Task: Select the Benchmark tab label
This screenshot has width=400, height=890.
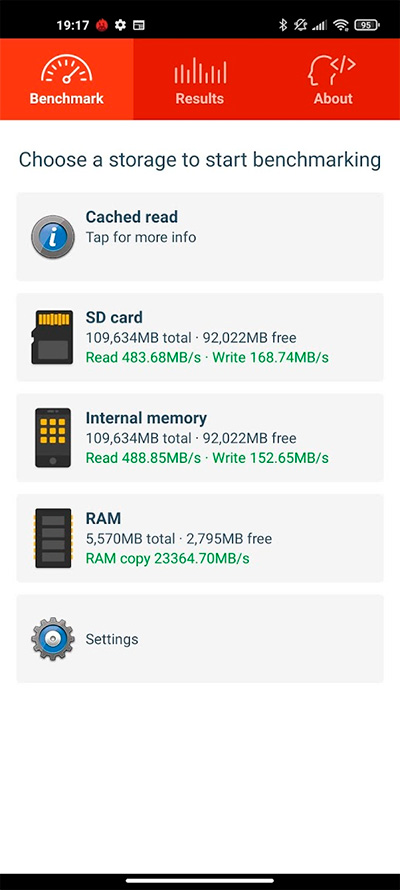Action: (x=66, y=98)
